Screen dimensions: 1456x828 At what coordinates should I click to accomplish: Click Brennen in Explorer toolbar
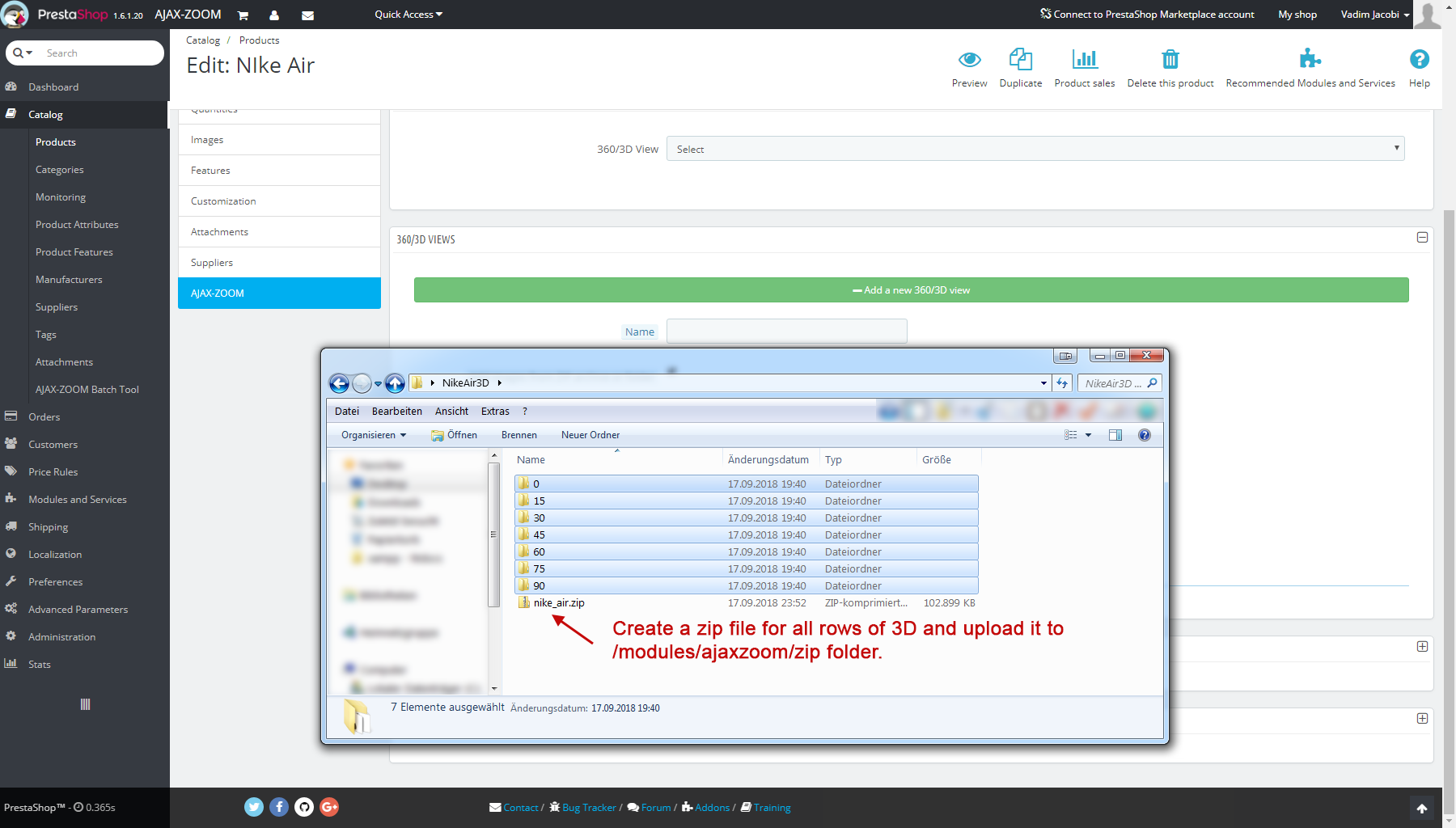click(519, 435)
